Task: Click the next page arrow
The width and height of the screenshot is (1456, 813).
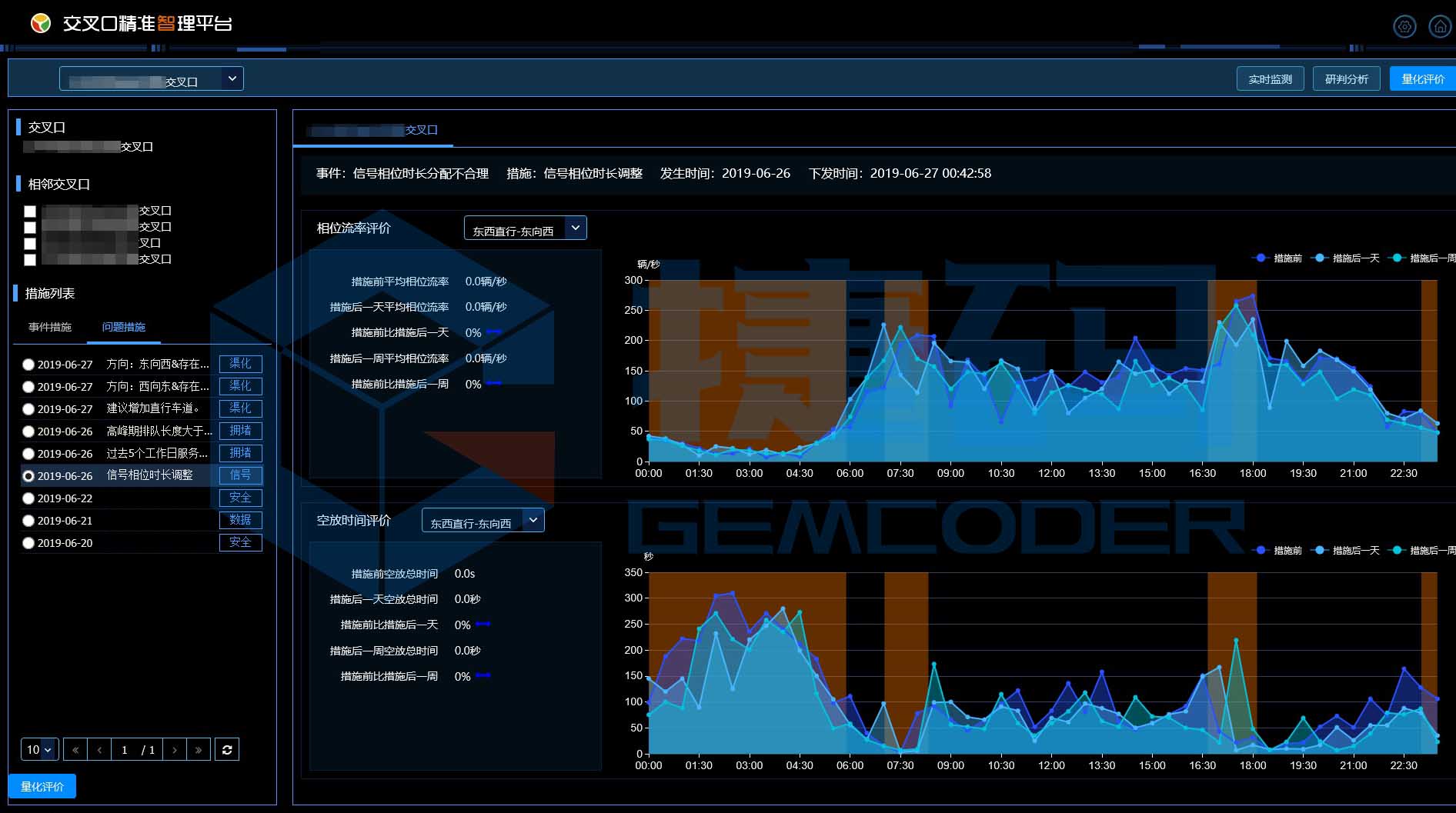Action: [175, 749]
